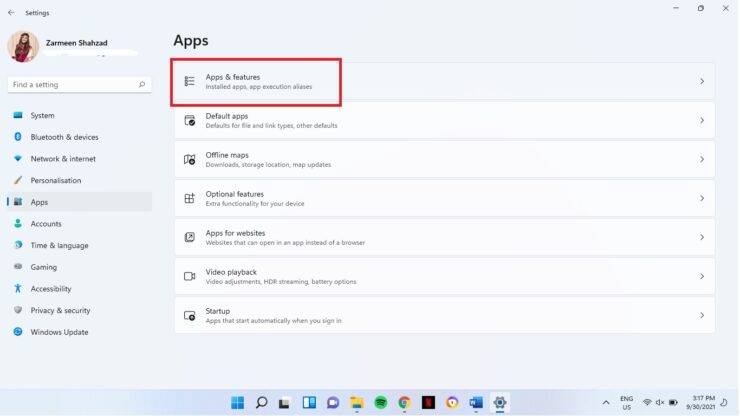The height and width of the screenshot is (416, 740).
Task: Open the Video playback camera icon
Action: point(189,276)
